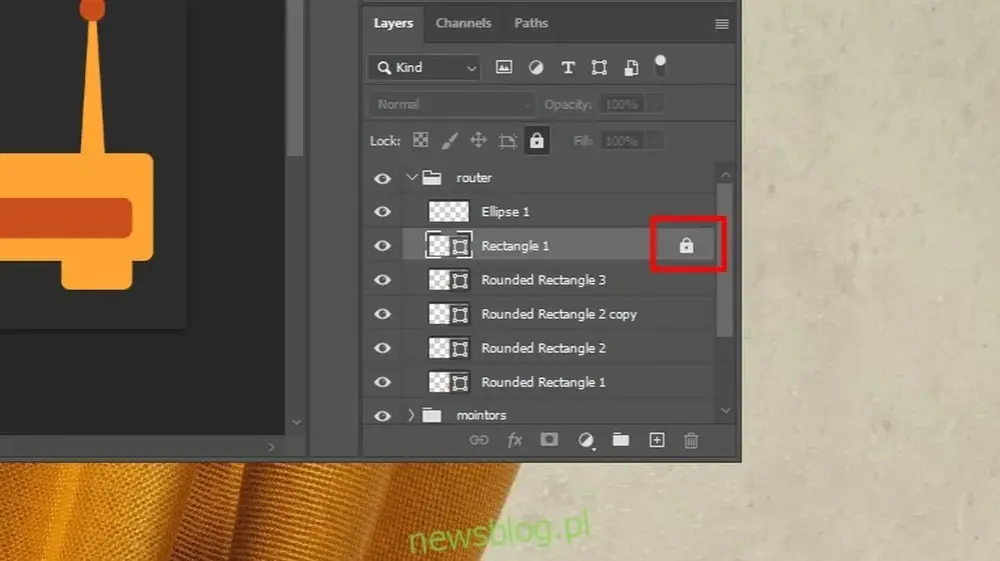Open the Normal blend mode dropdown
This screenshot has width=1000, height=561.
tap(450, 105)
